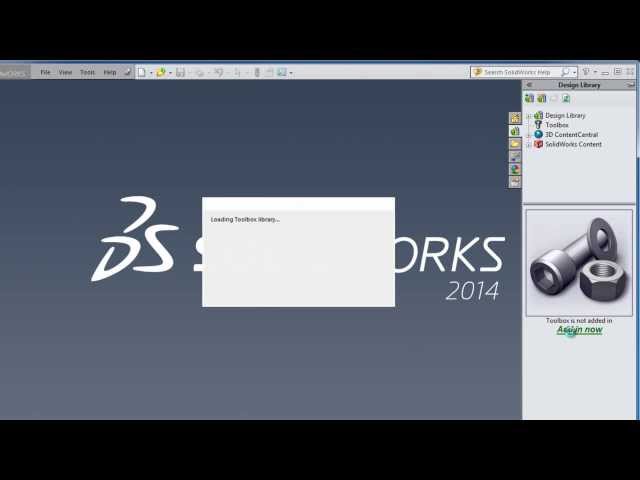This screenshot has height=480, width=640.
Task: Open the Help menu
Action: pos(109,72)
